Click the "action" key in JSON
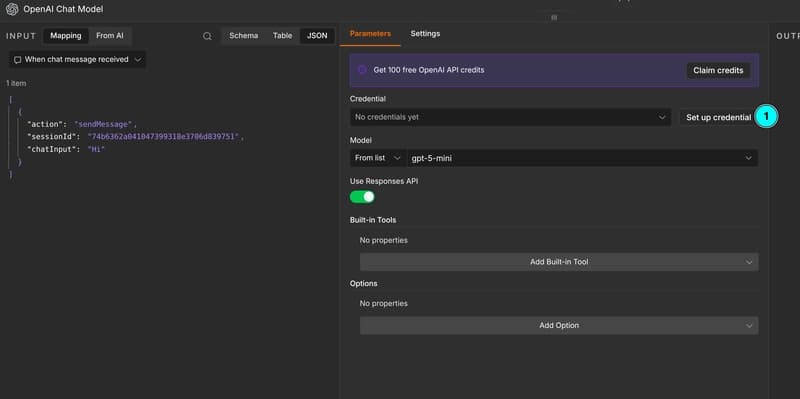This screenshot has height=399, width=800. [46, 124]
